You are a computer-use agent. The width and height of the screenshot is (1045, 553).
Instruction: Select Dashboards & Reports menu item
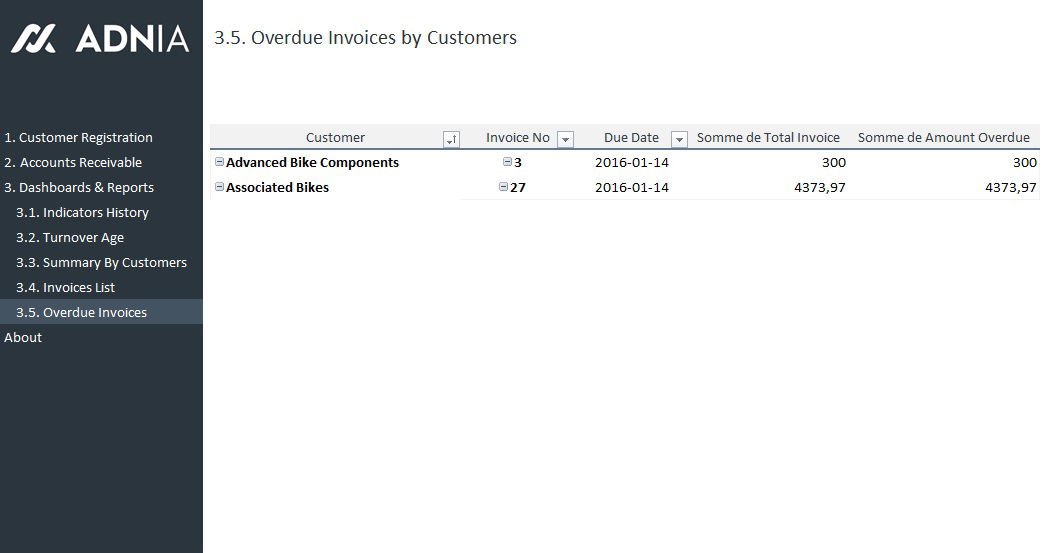coord(79,188)
